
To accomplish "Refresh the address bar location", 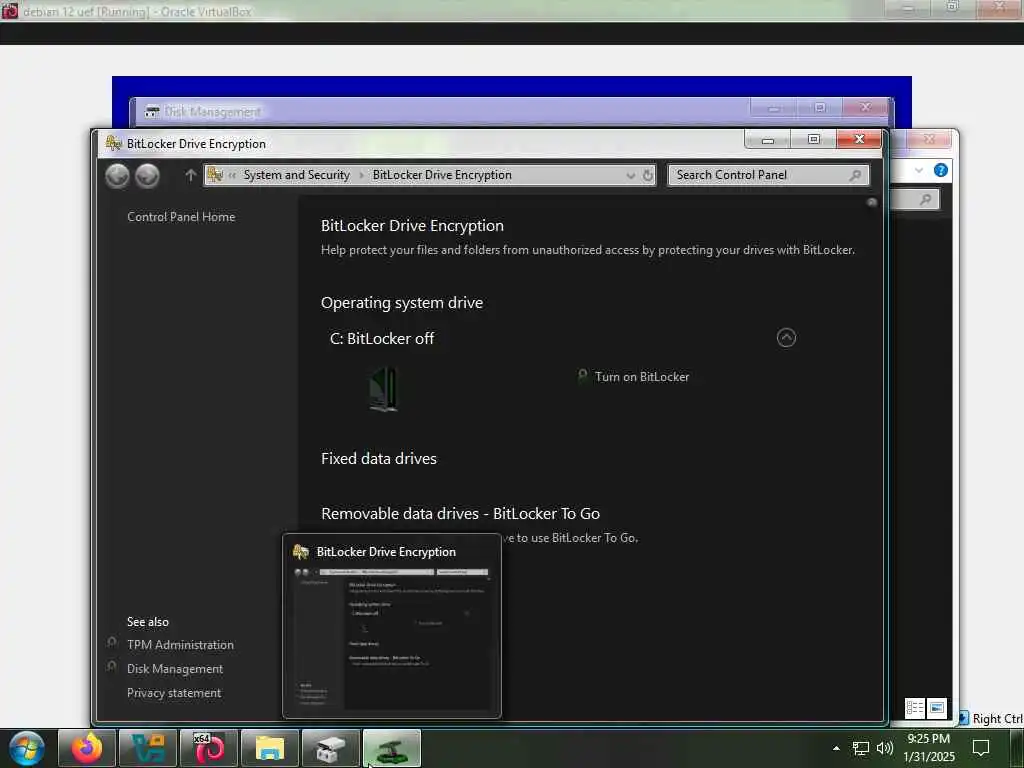I will tap(647, 175).
